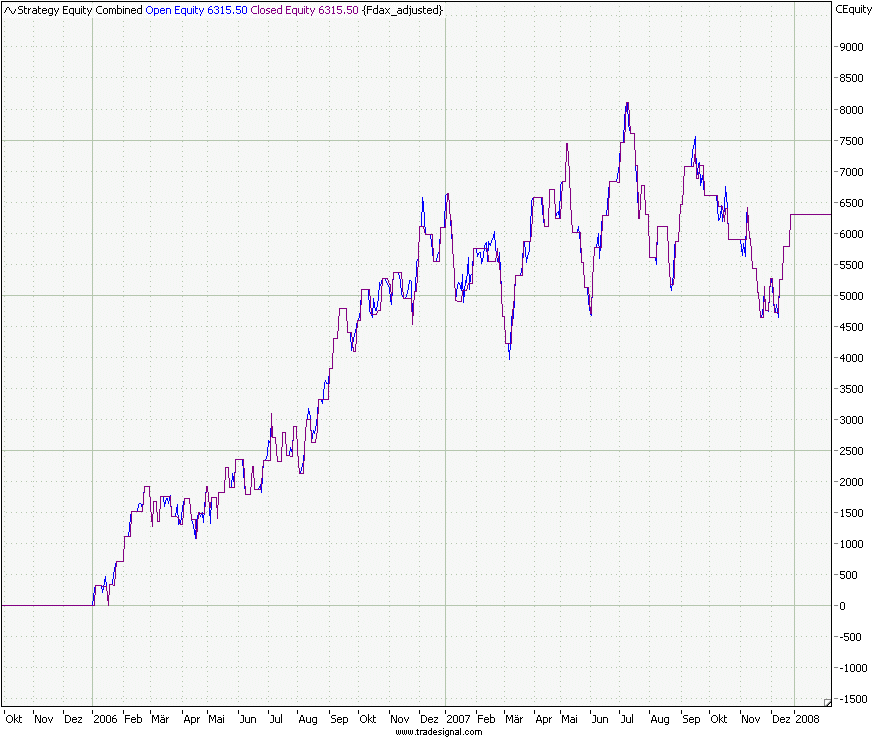Select the 9000 value on the price axis
The height and width of the screenshot is (738, 879).
click(x=850, y=47)
